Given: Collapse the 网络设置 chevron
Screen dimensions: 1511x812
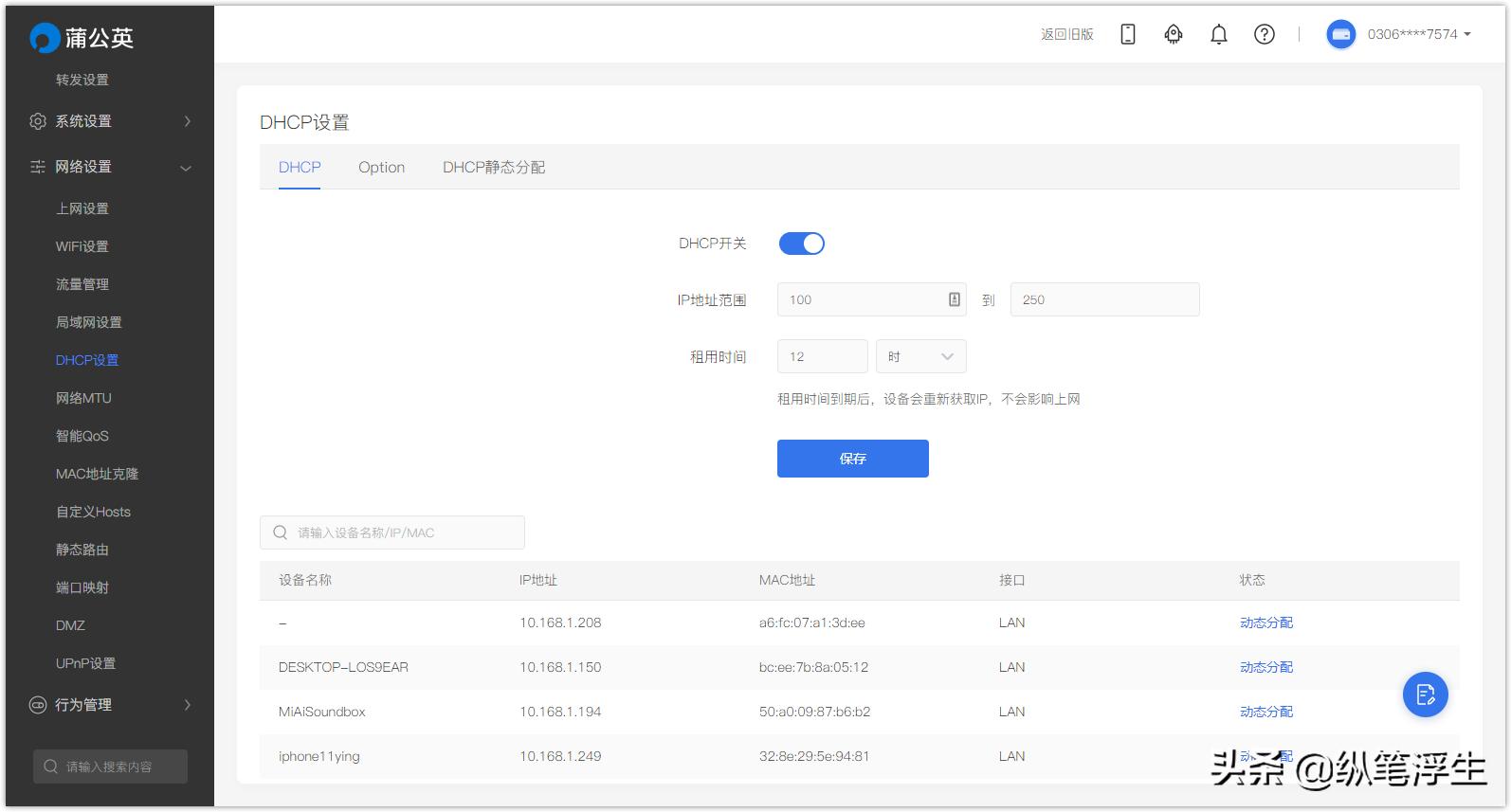Looking at the screenshot, I should coord(186,168).
